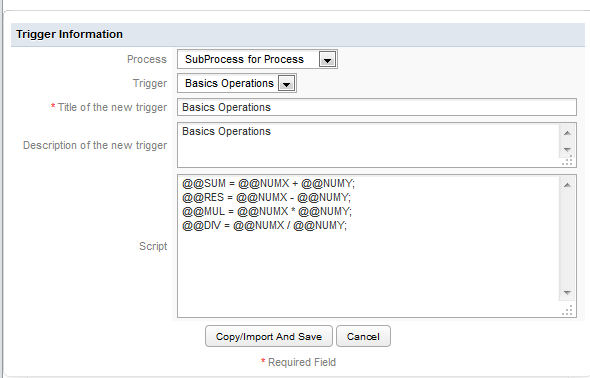
Task: Click the Script box resize grip
Action: point(567,311)
